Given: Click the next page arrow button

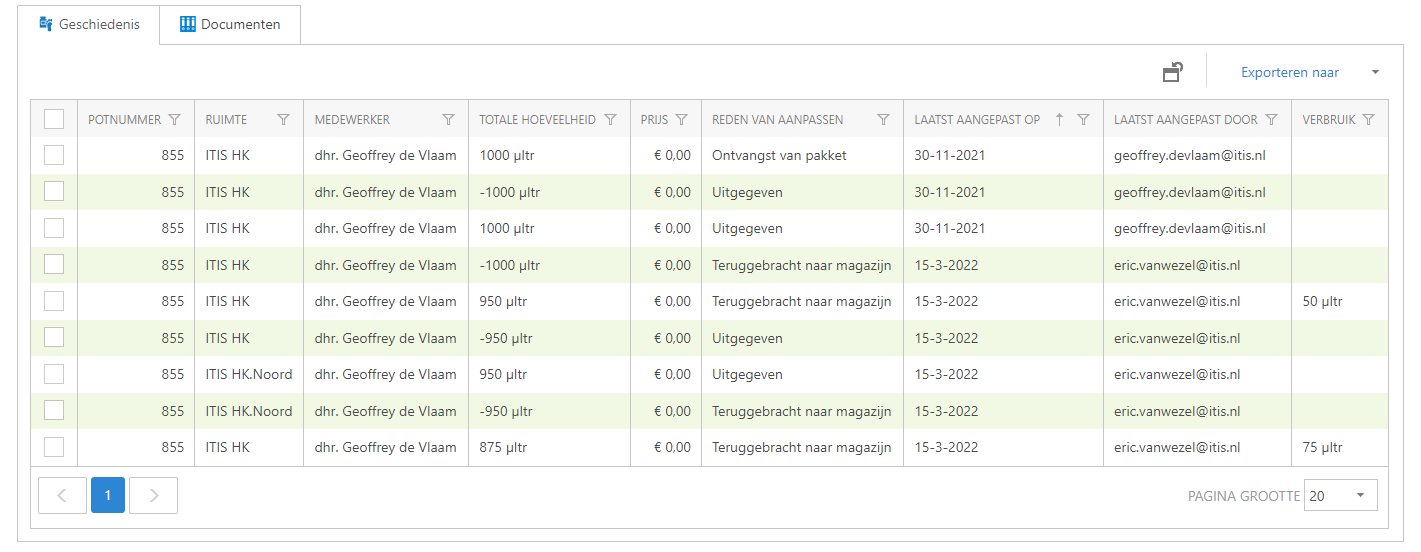Looking at the screenshot, I should (153, 495).
